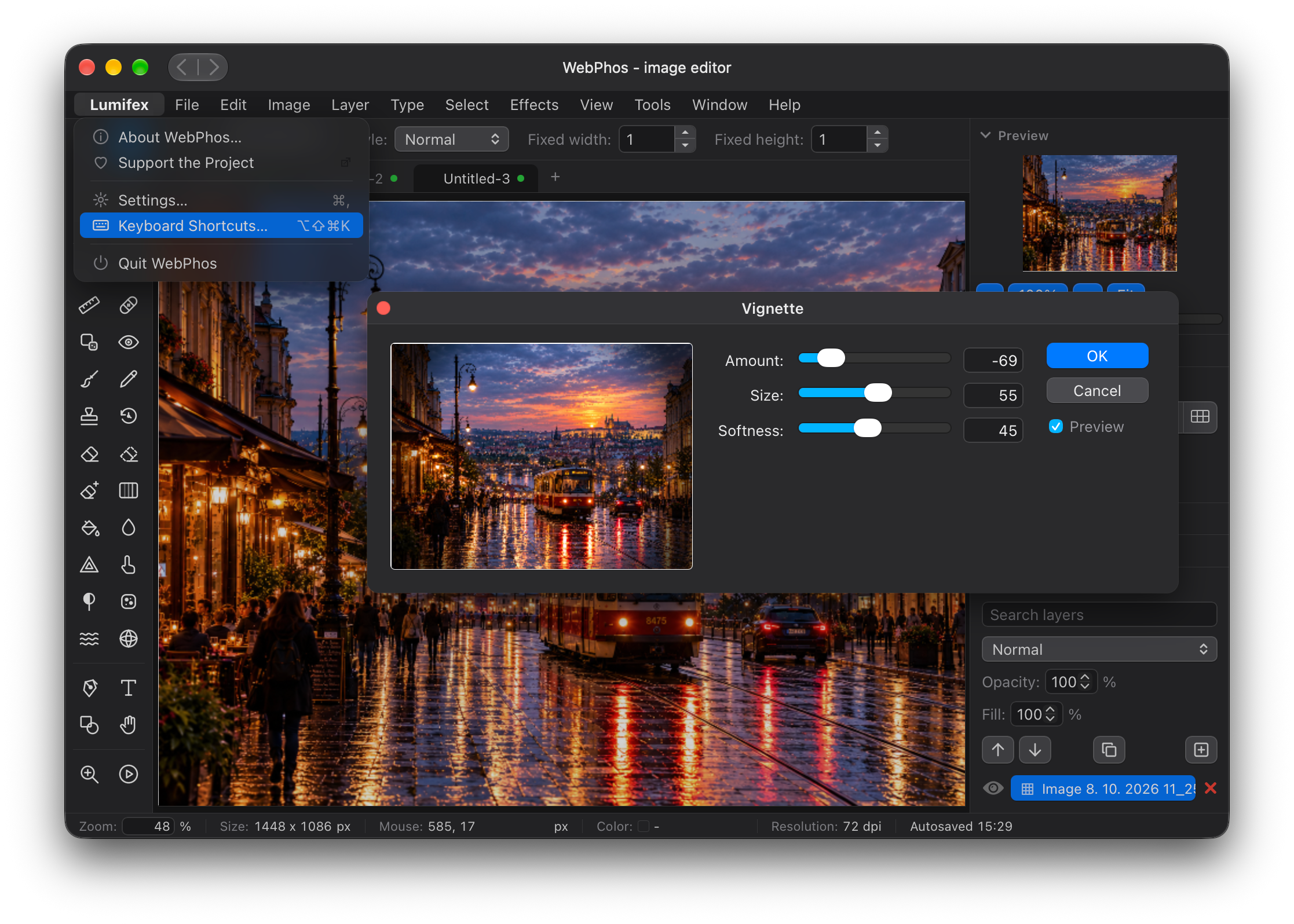Click the Search layers field
The height and width of the screenshot is (924, 1294).
coord(1099,615)
